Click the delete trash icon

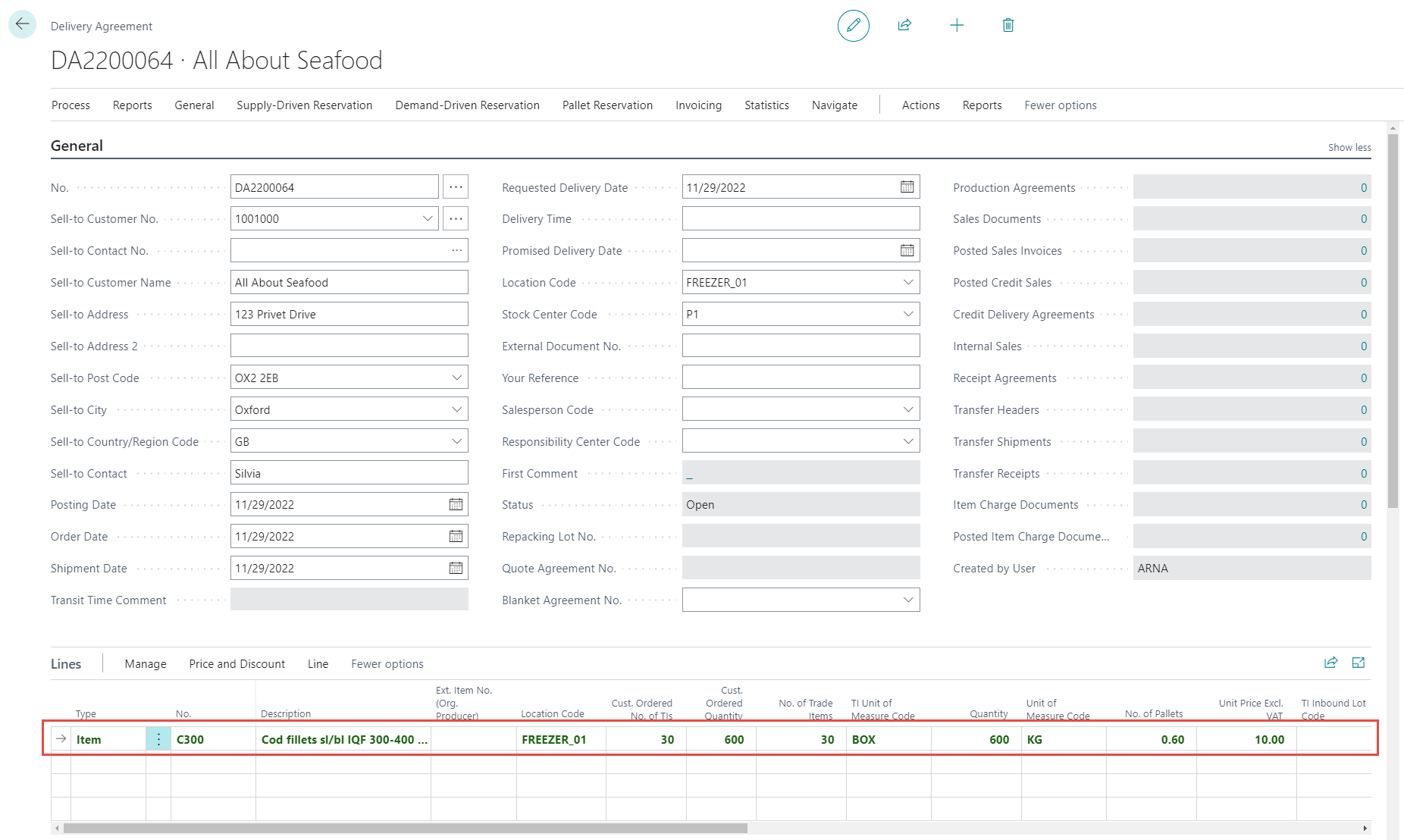(1008, 25)
